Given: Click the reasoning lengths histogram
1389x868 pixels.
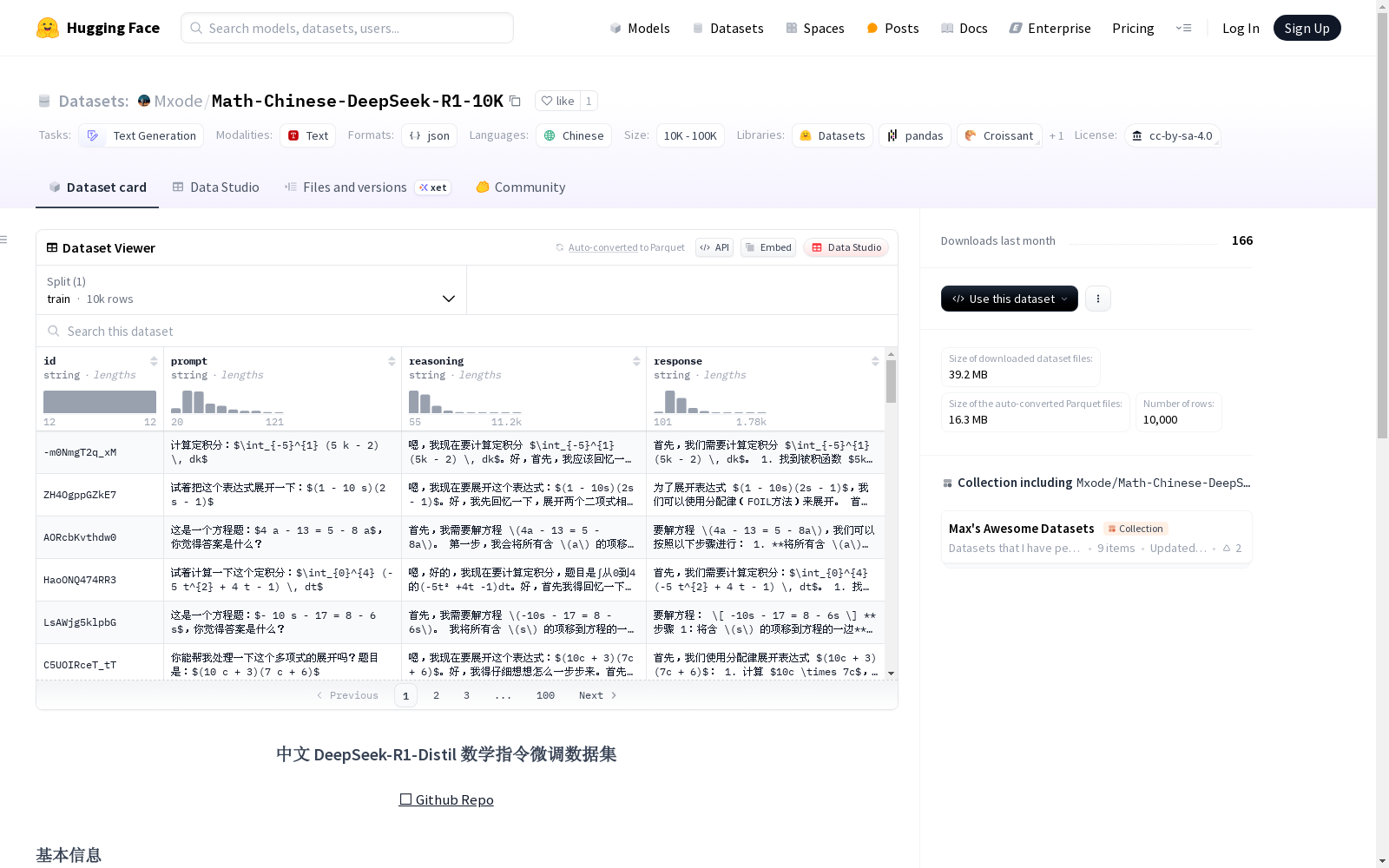Looking at the screenshot, I should coord(465,402).
